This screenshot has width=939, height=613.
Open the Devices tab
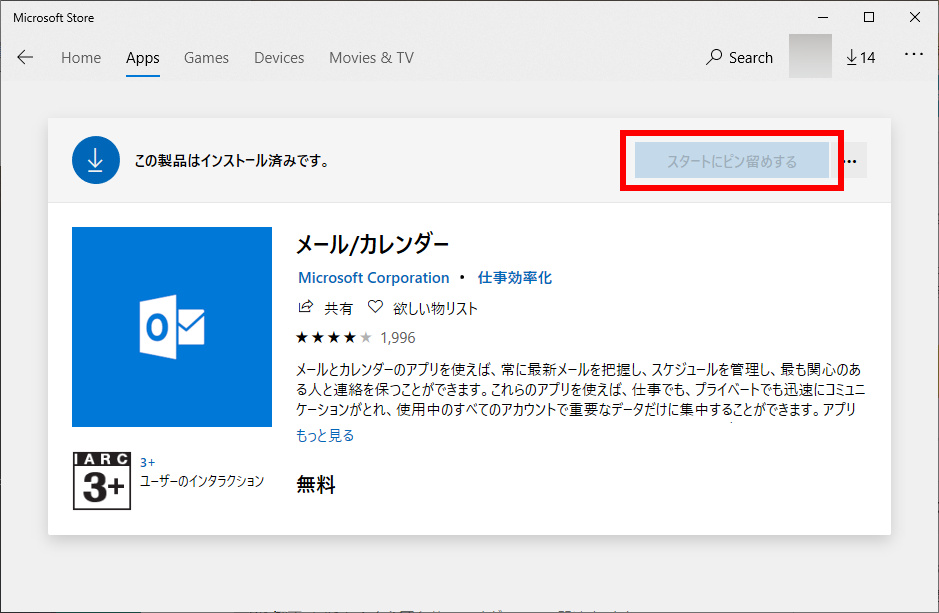point(279,57)
